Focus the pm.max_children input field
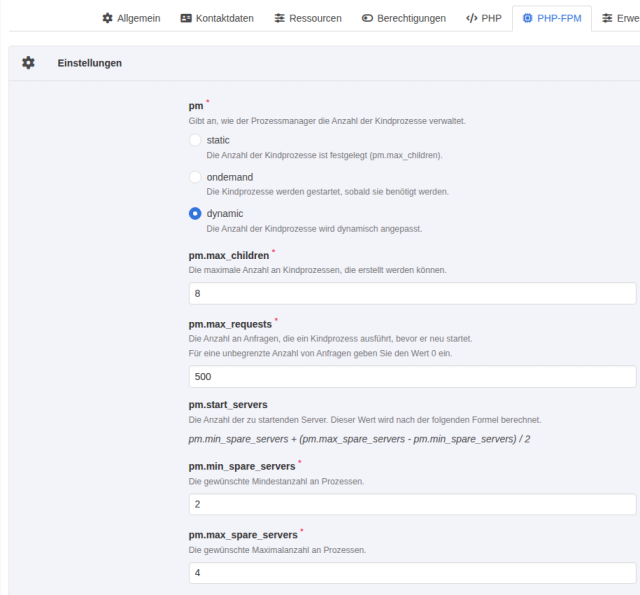The height and width of the screenshot is (595, 640). tap(412, 293)
